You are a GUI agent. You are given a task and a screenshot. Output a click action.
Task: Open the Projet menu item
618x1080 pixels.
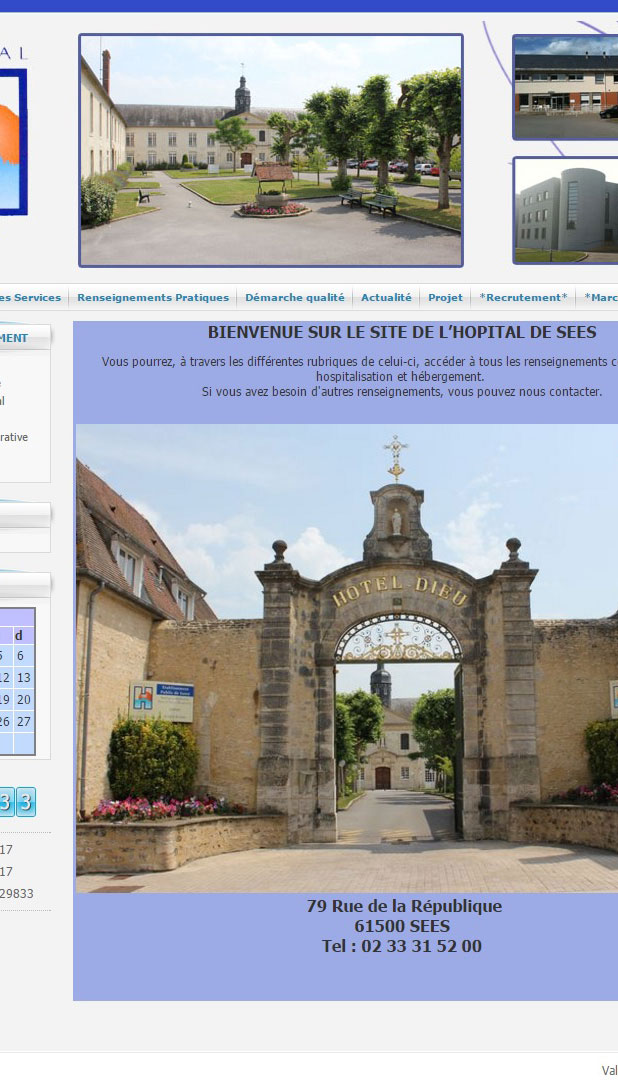pos(445,297)
